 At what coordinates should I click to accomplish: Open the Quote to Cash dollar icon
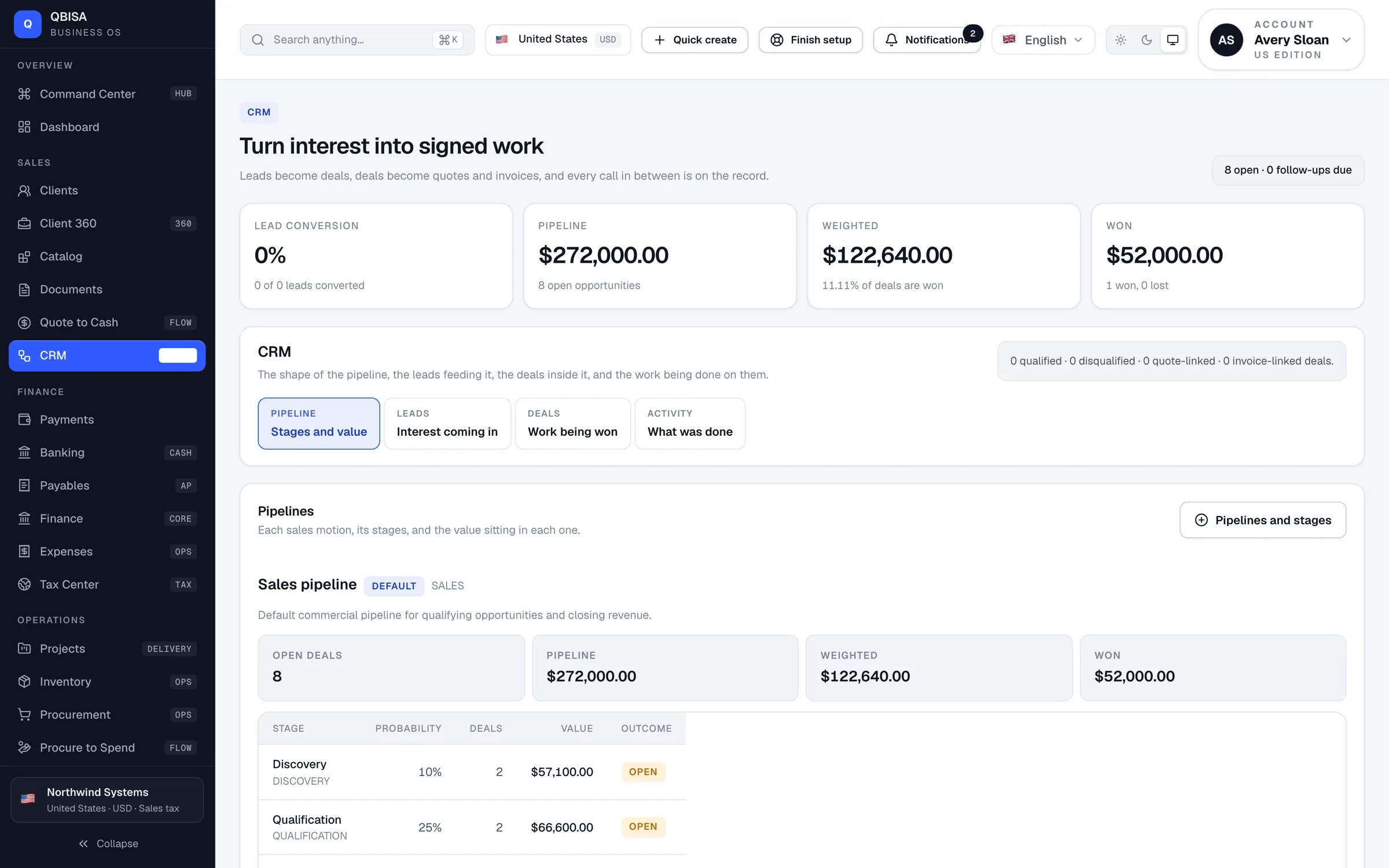24,322
